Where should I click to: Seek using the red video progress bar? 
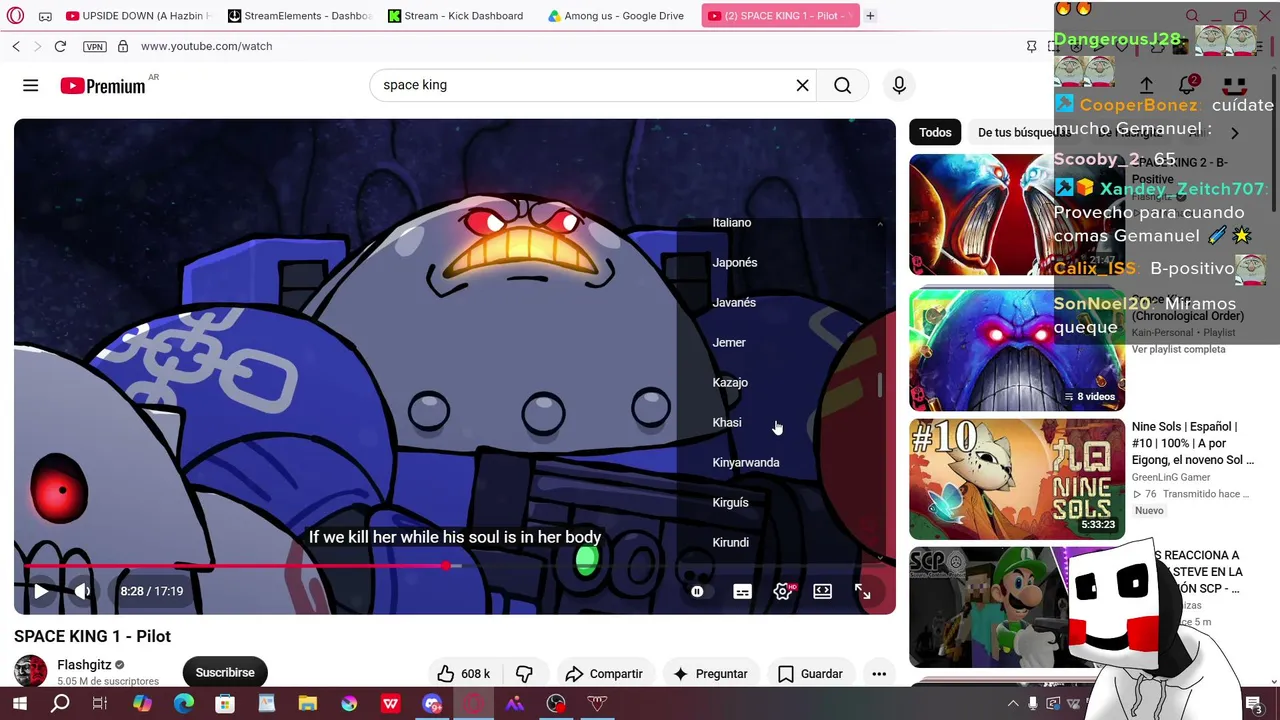[455, 566]
